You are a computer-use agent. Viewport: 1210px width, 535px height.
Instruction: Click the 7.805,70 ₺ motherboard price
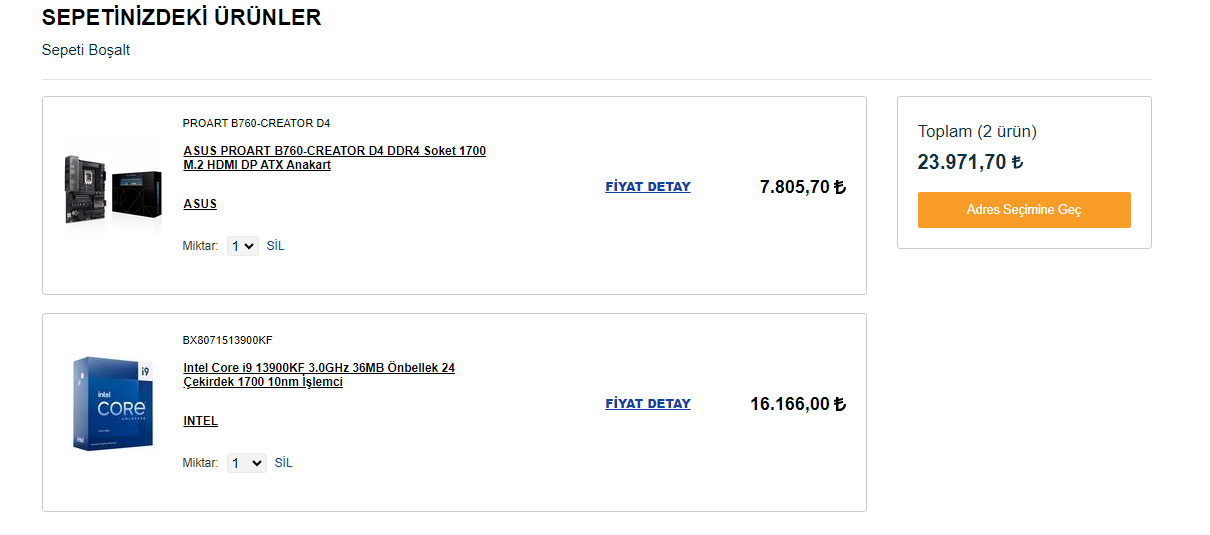point(802,187)
